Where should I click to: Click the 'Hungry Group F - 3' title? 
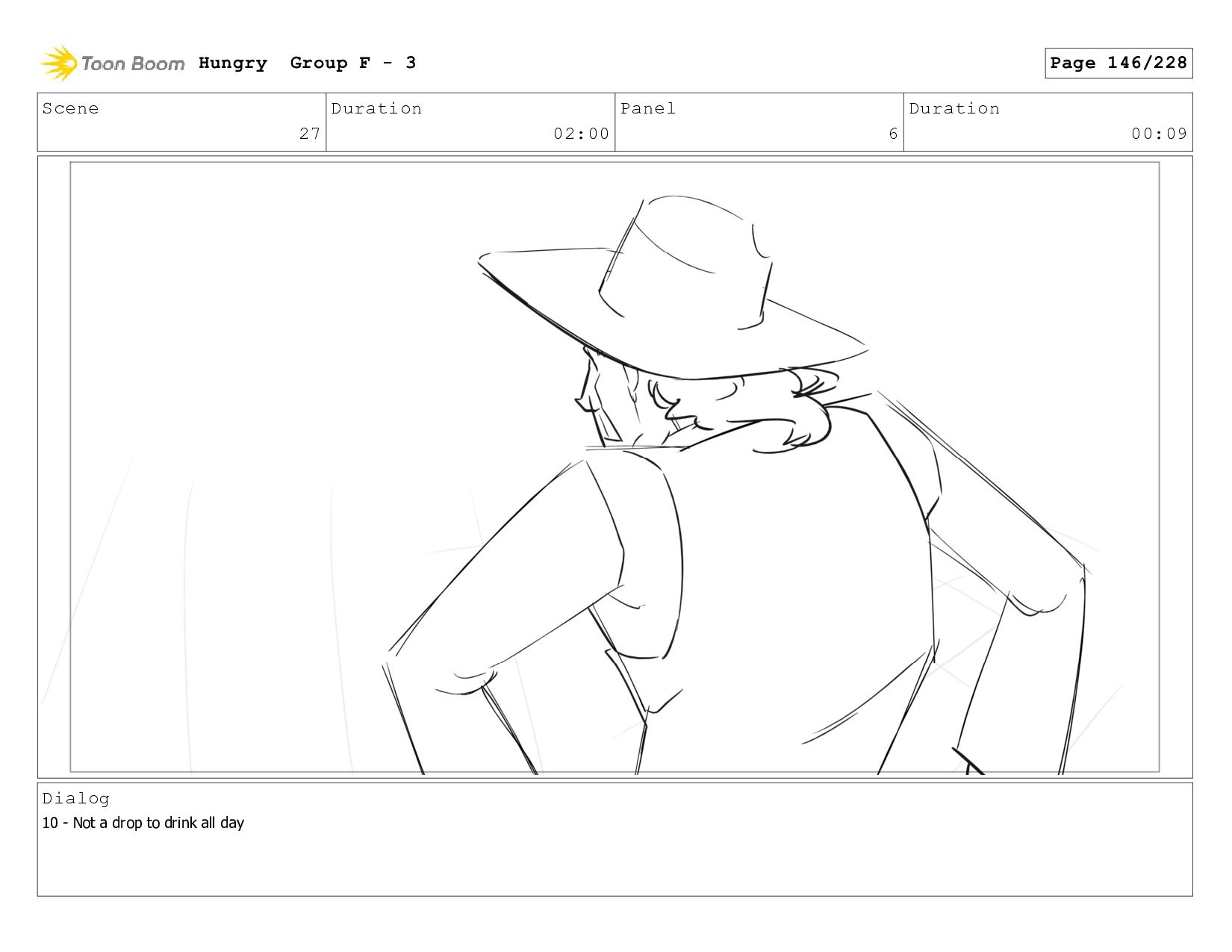(x=307, y=63)
